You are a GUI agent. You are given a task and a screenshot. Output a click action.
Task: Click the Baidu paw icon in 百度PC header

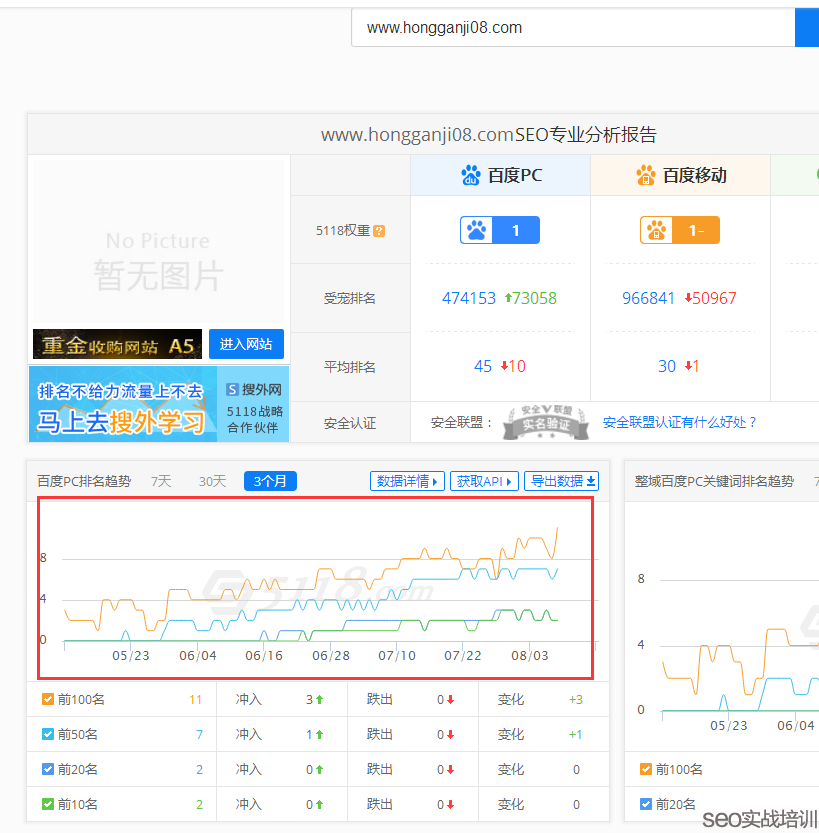tap(470, 175)
